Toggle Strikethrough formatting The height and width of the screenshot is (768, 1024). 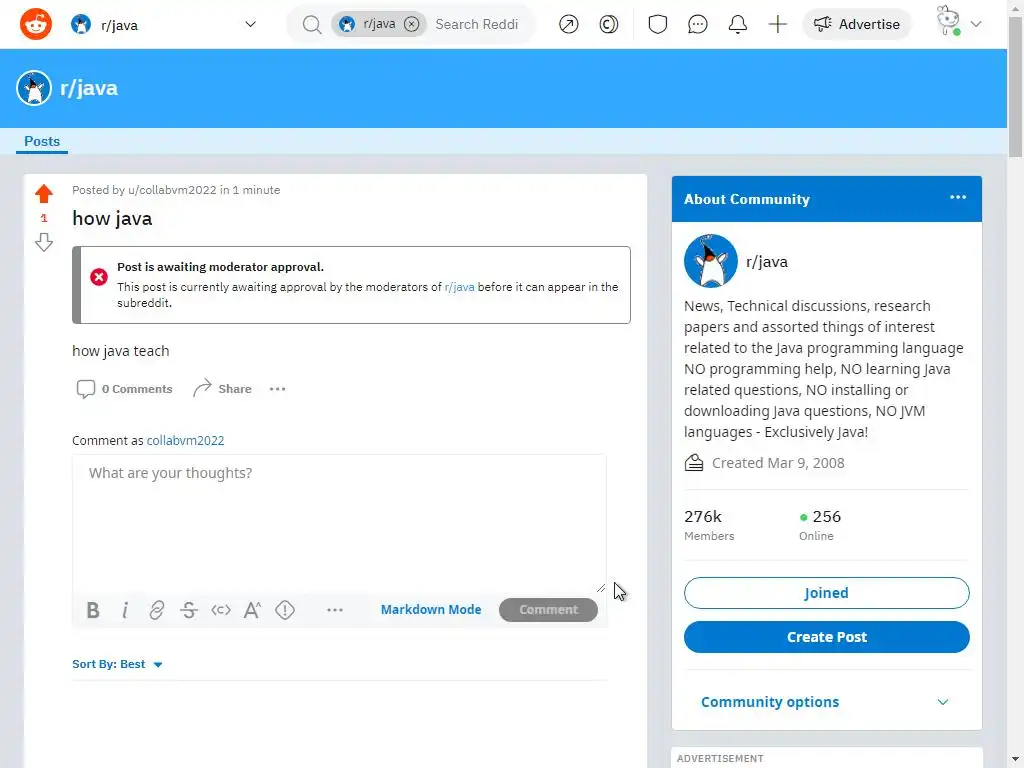point(189,610)
